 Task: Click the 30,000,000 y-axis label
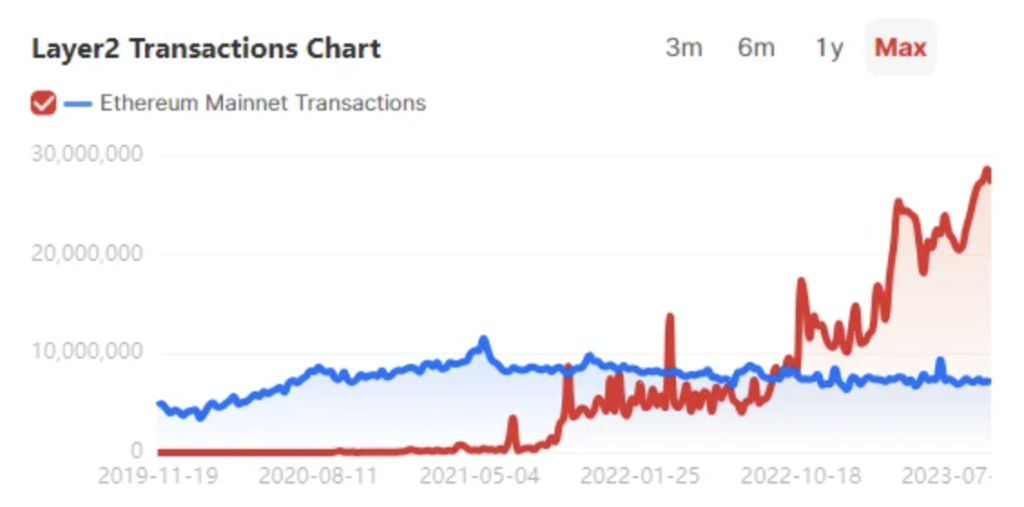pos(87,155)
